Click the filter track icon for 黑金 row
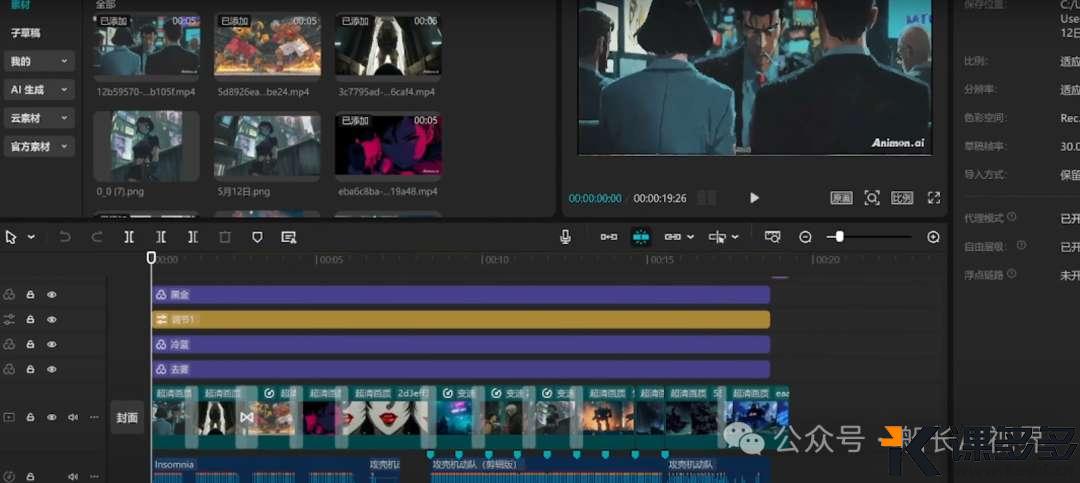Screen dimensions: 1080x483 pyautogui.click(x=9, y=294)
